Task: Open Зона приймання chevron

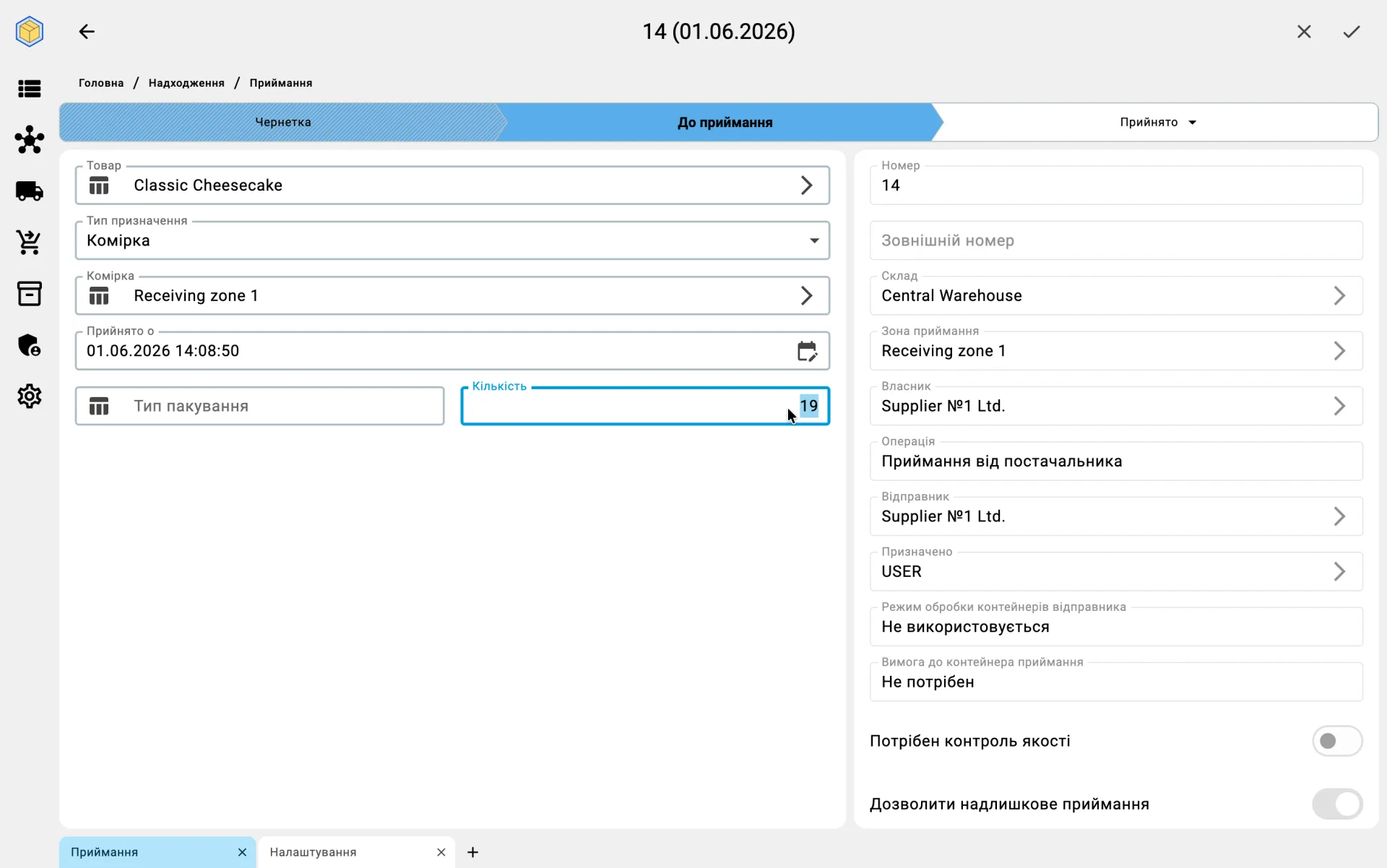Action: coord(1339,351)
